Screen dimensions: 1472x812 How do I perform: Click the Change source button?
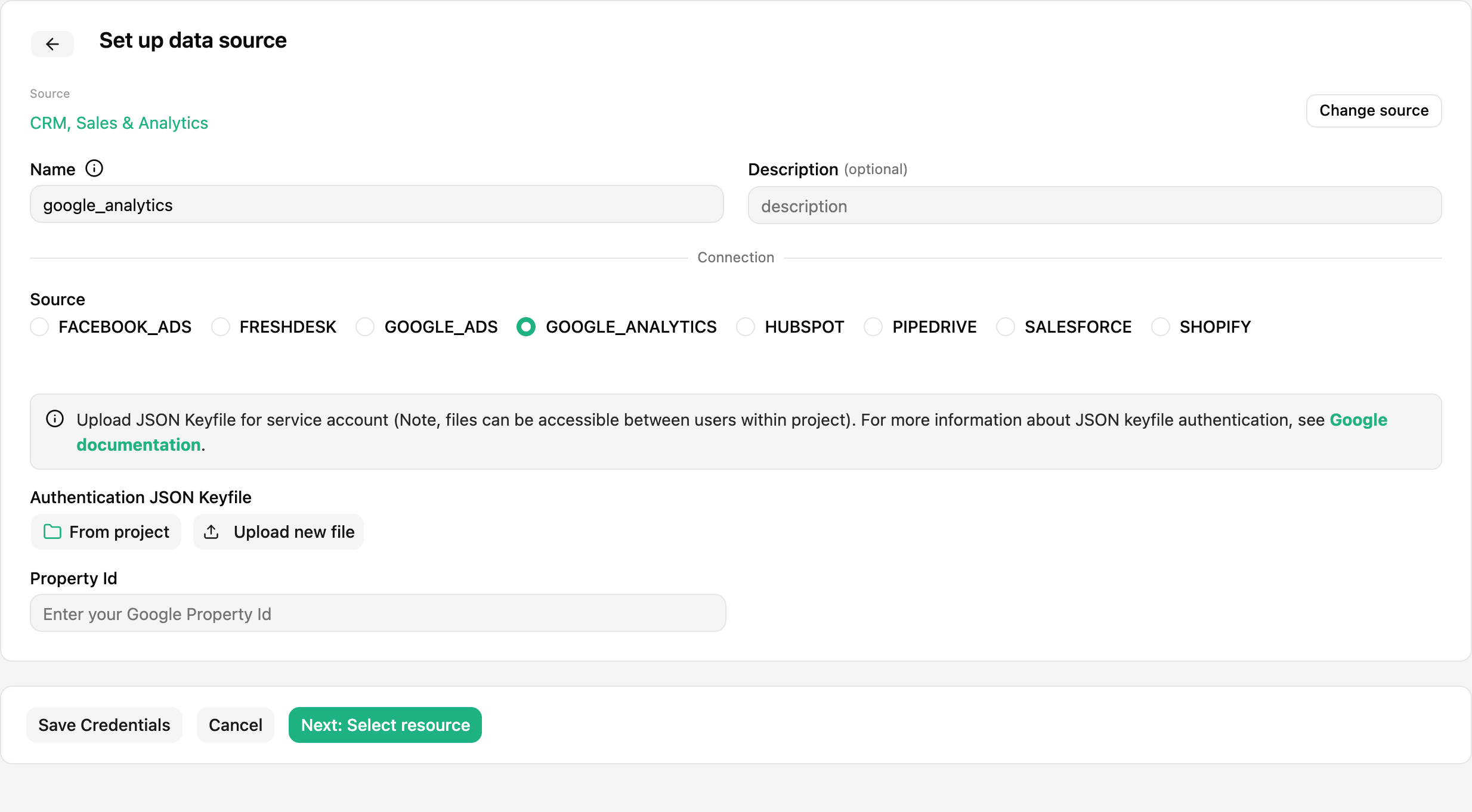1374,111
